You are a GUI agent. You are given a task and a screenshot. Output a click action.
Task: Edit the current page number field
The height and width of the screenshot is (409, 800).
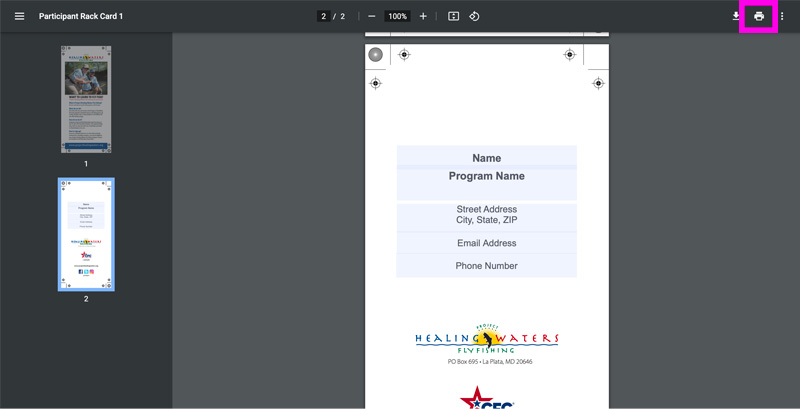point(323,16)
